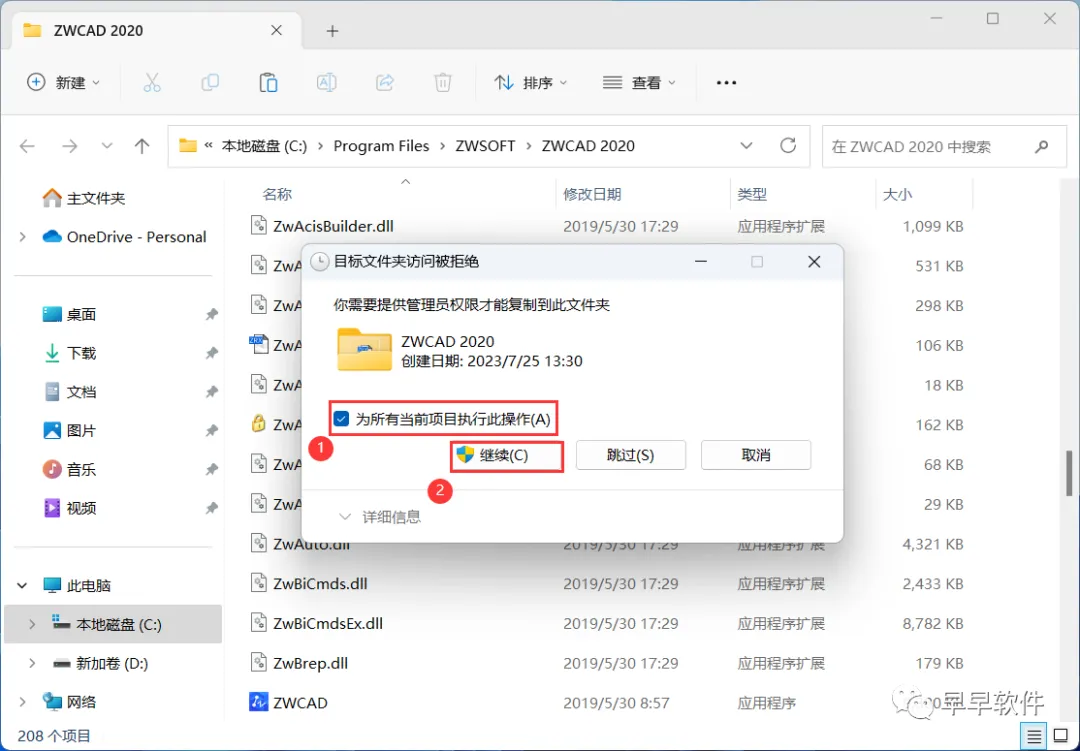Click the Cut scissors icon in toolbar
Viewport: 1080px width, 751px height.
(152, 83)
